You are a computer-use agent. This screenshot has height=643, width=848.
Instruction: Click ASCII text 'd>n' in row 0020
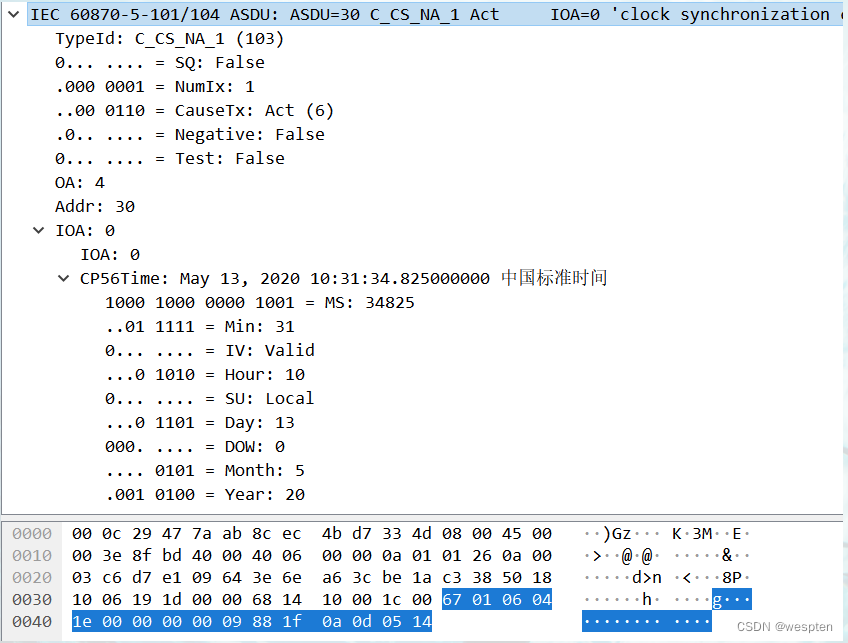point(647,578)
